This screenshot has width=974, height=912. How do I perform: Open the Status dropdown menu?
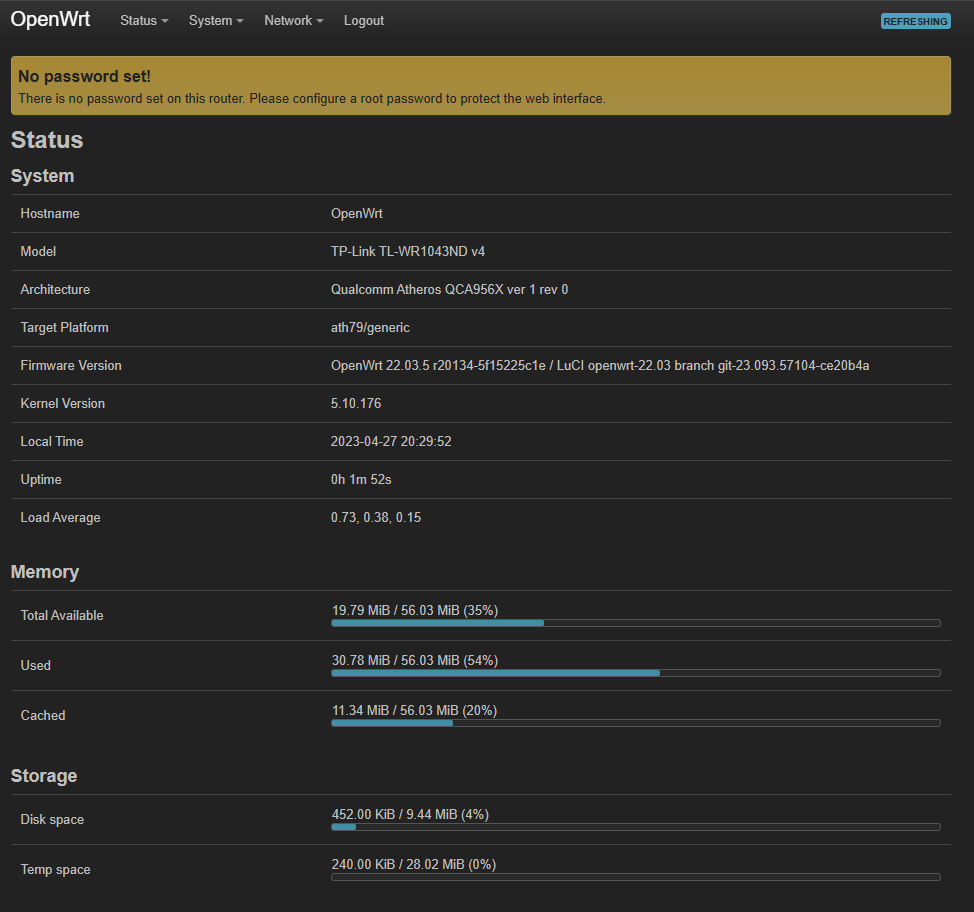(144, 21)
